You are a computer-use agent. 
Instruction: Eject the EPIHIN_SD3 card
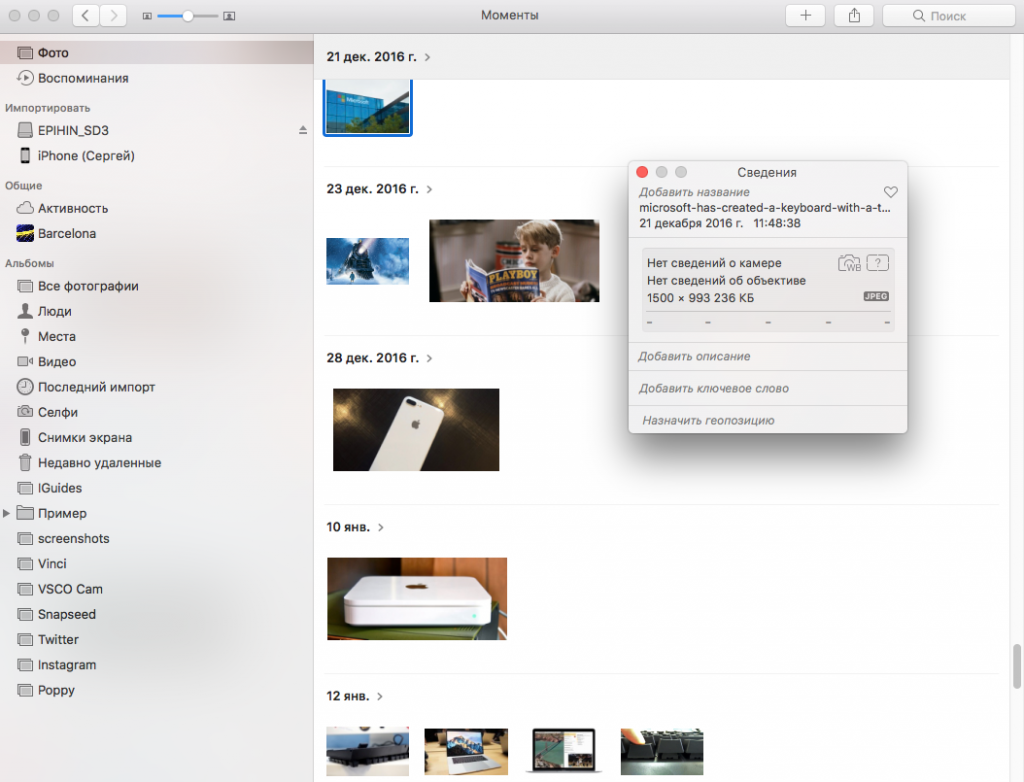click(x=303, y=131)
